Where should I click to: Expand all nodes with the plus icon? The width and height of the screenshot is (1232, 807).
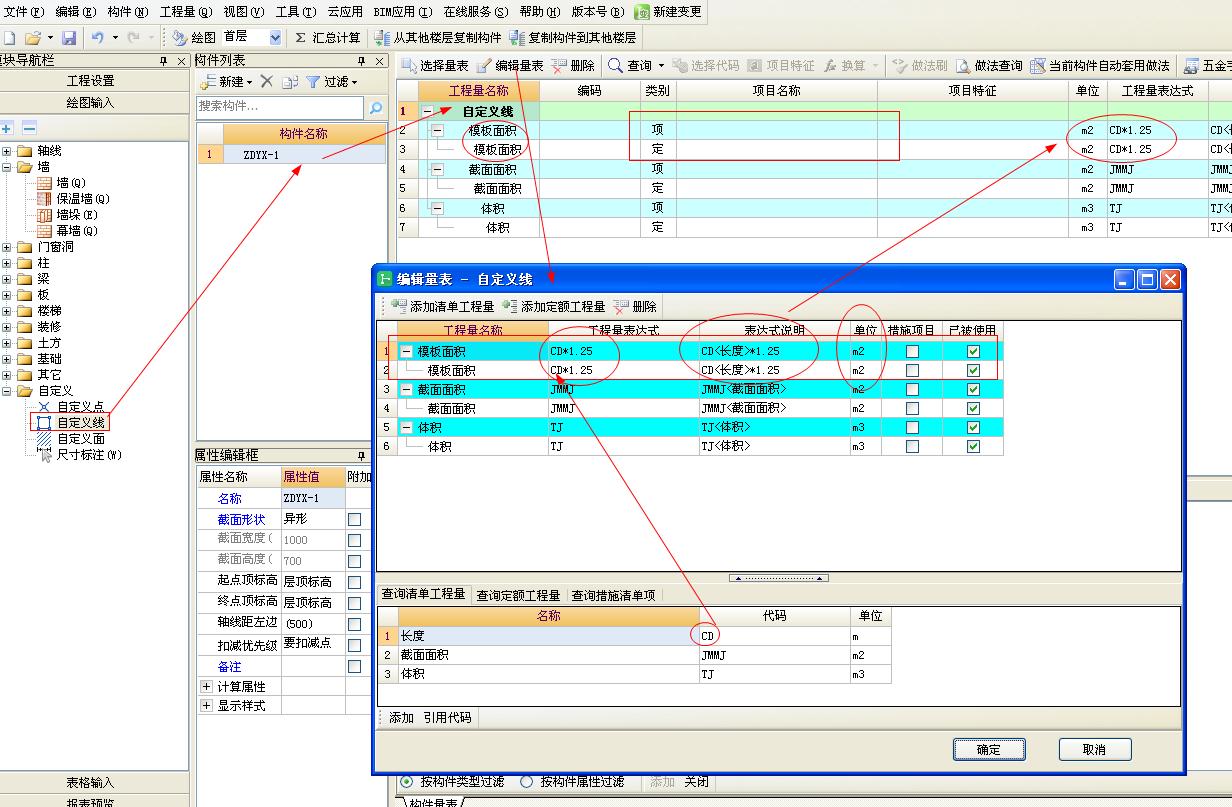pyautogui.click(x=7, y=128)
